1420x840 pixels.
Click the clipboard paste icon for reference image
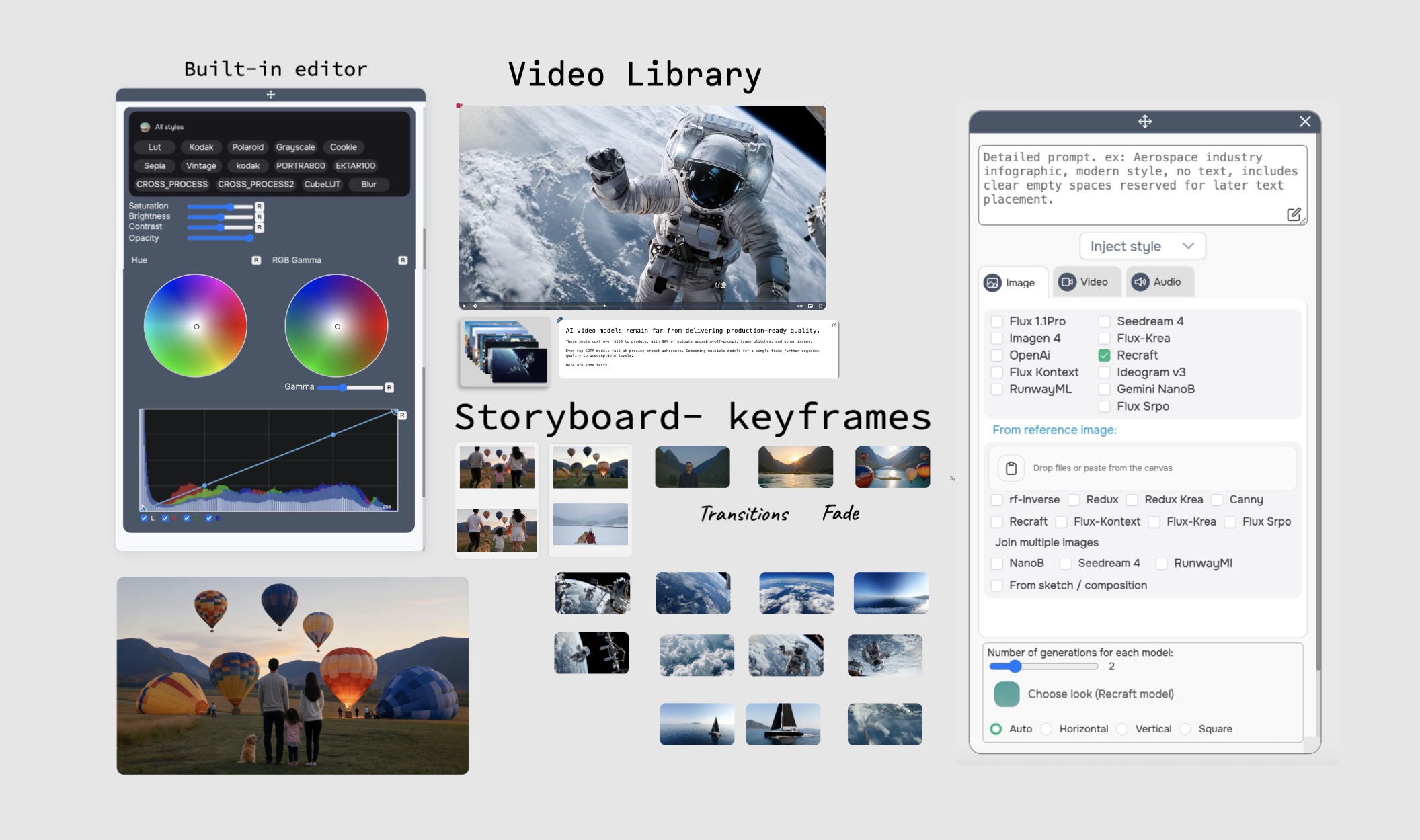tap(1011, 468)
